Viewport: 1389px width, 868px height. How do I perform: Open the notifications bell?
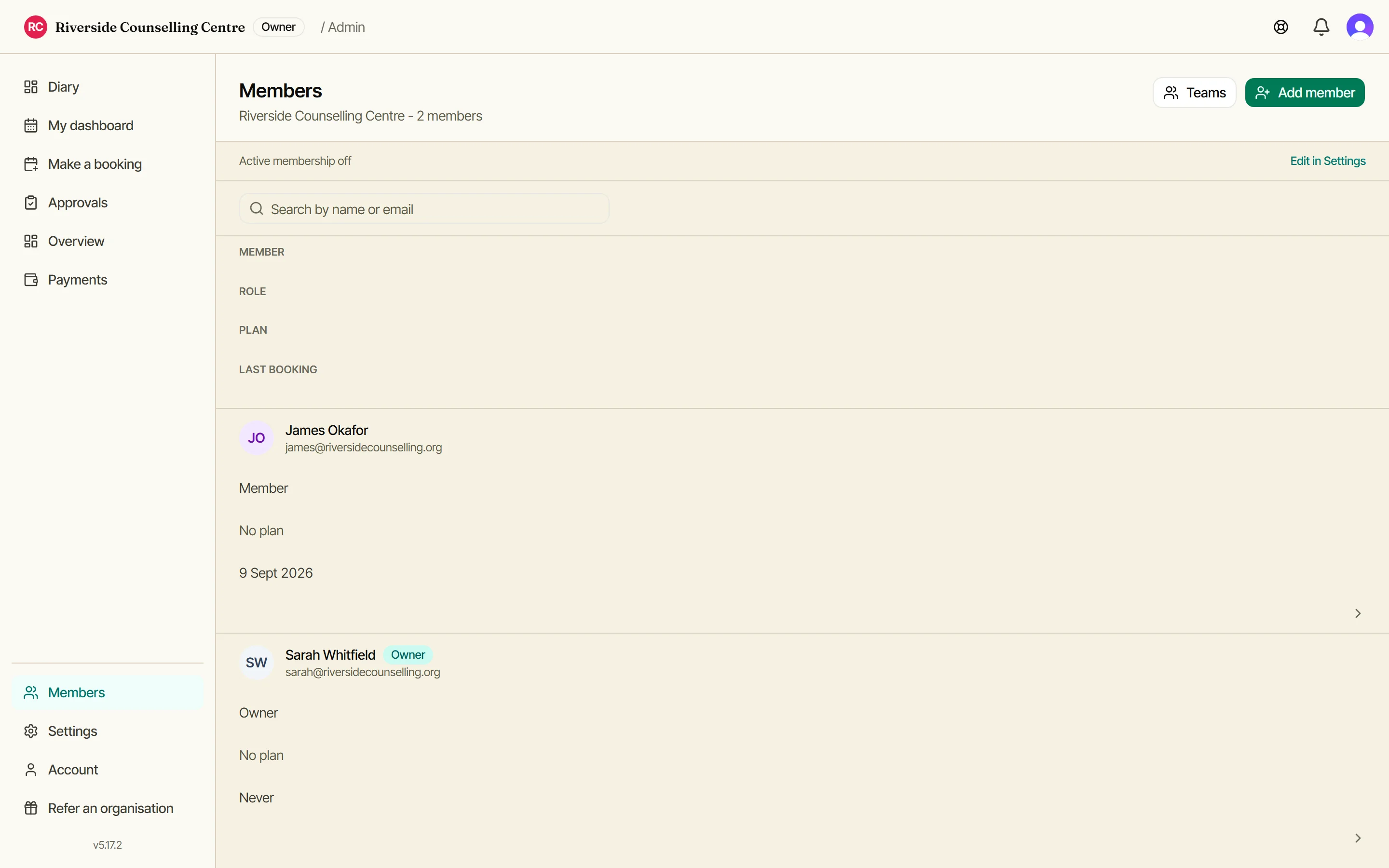[1321, 27]
